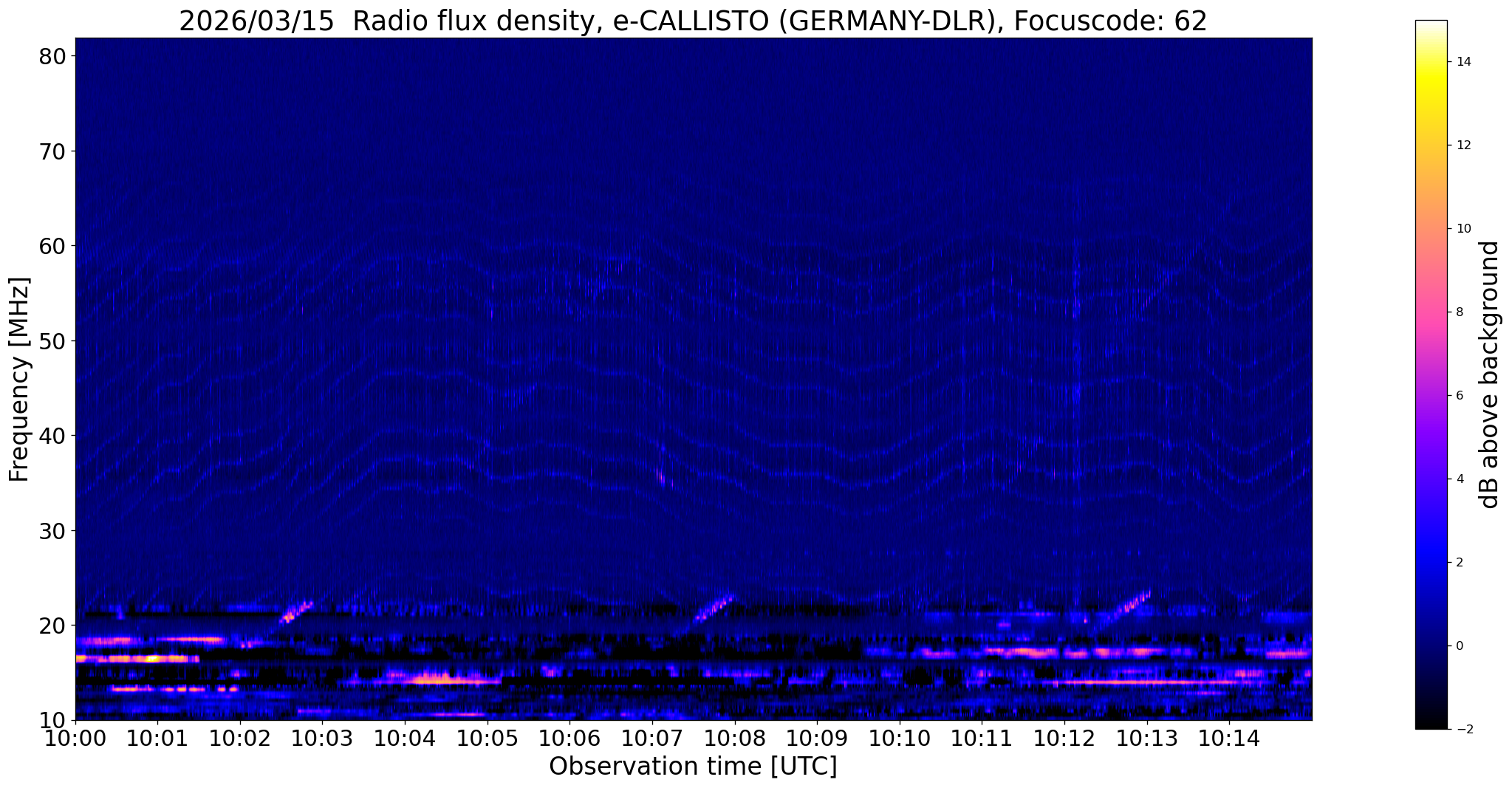1512x788 pixels.
Task: Click the 10:03 time tick label
Action: click(322, 737)
